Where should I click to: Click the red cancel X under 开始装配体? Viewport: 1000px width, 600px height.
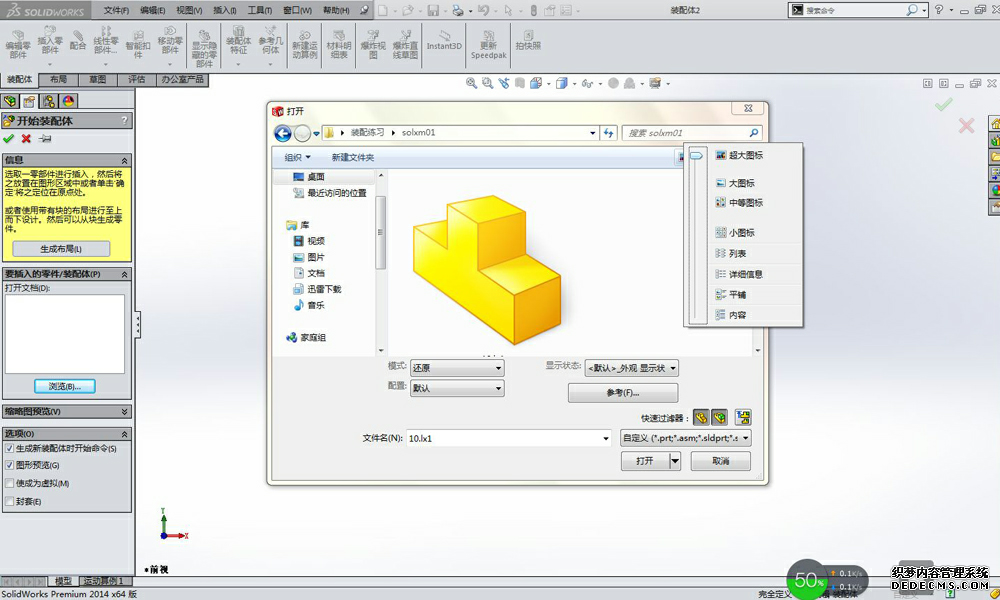[26, 138]
